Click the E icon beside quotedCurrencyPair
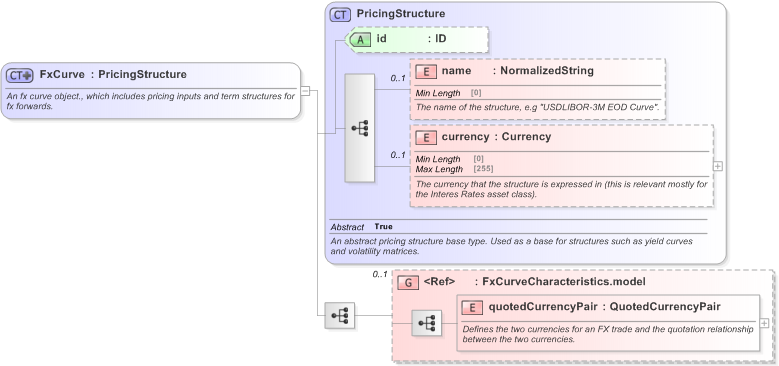This screenshot has width=779, height=366. pos(472,308)
